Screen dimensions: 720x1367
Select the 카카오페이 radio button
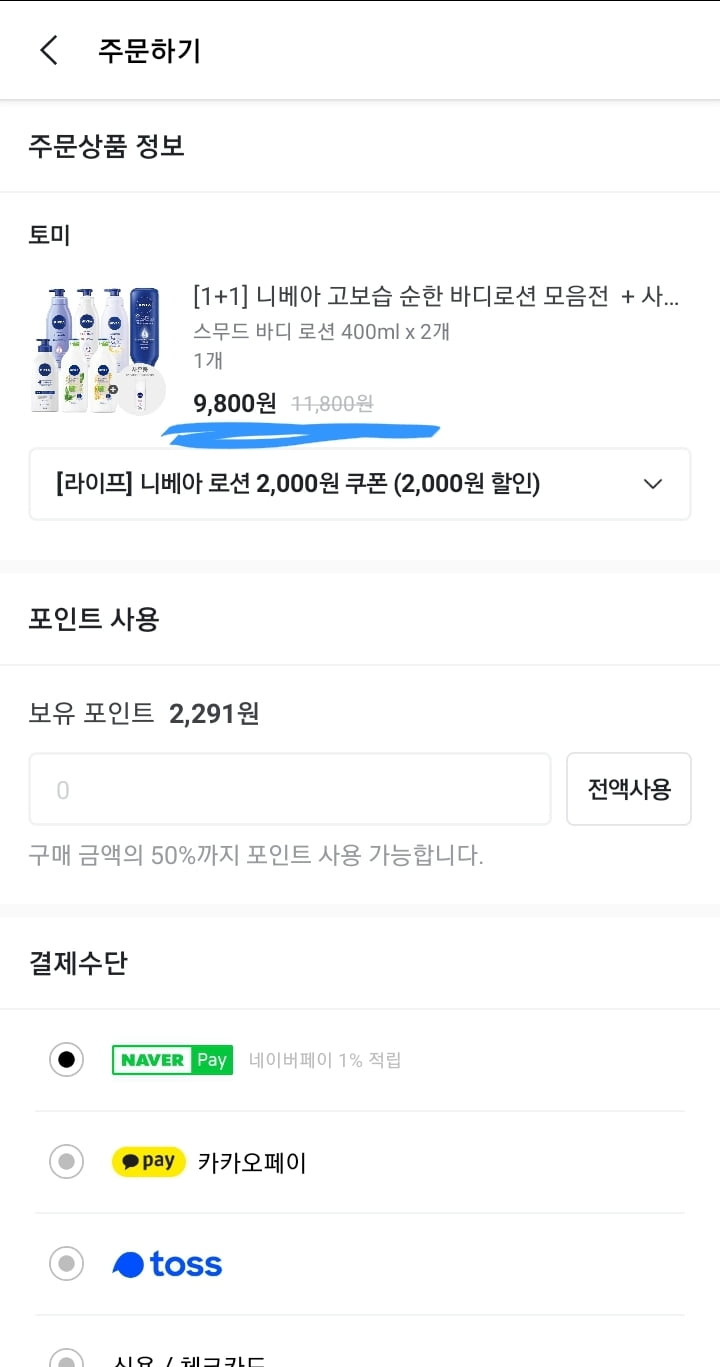pyautogui.click(x=67, y=1162)
